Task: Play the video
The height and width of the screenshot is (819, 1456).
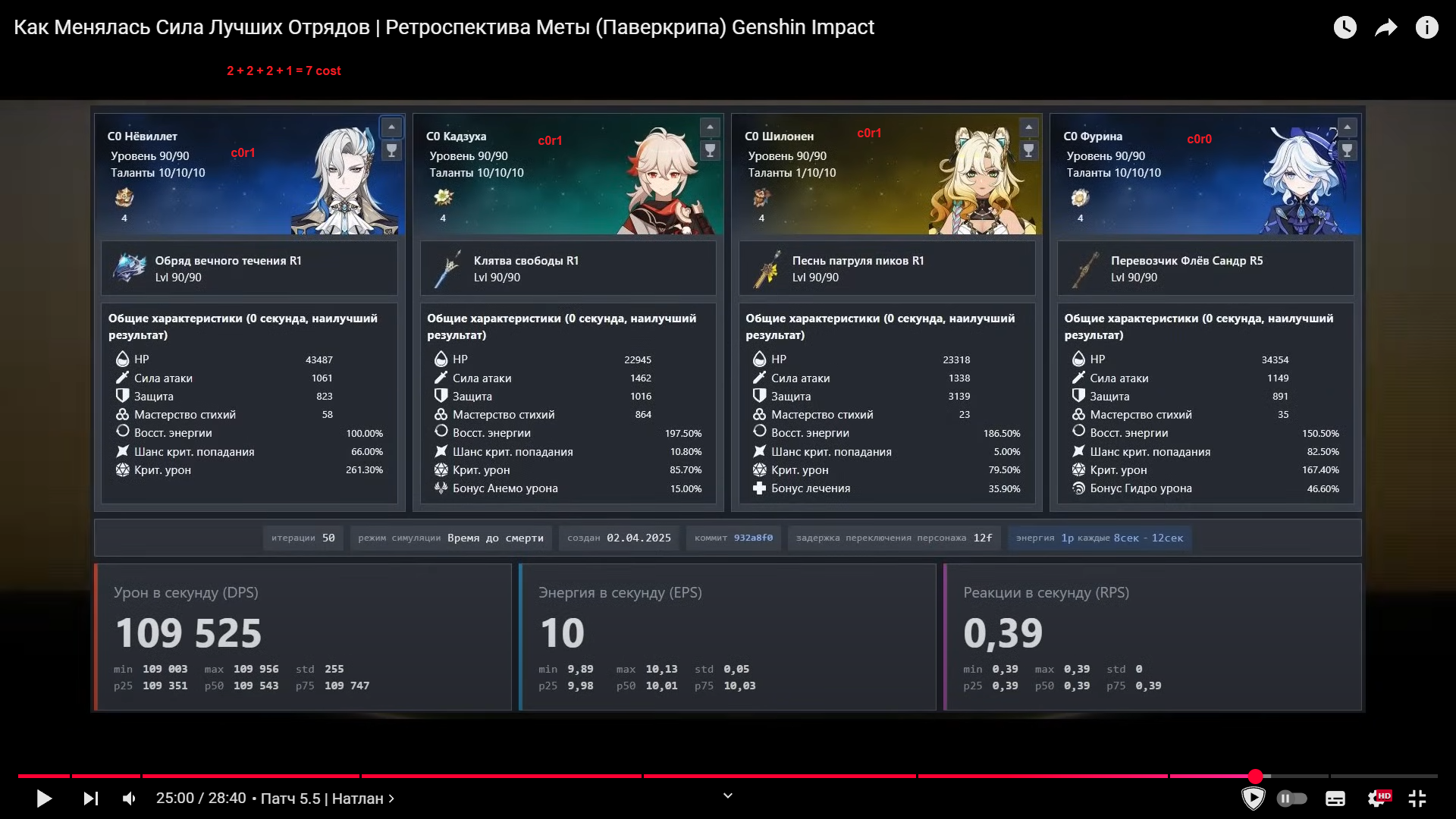Action: pyautogui.click(x=44, y=799)
